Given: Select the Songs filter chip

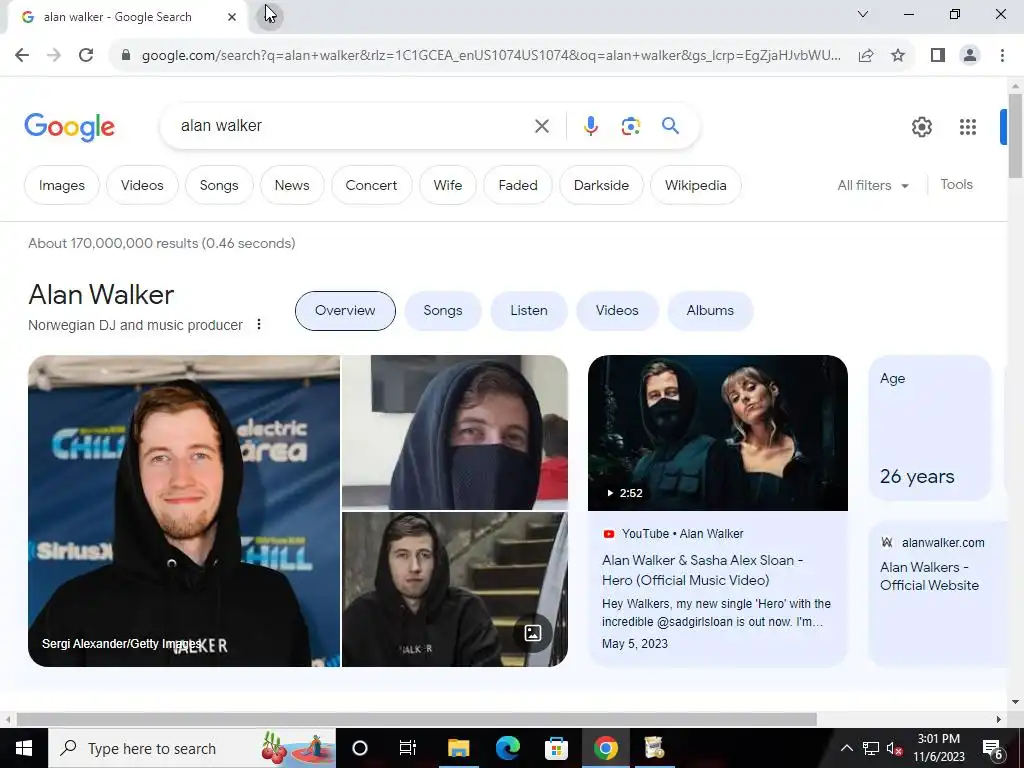Looking at the screenshot, I should 219,185.
